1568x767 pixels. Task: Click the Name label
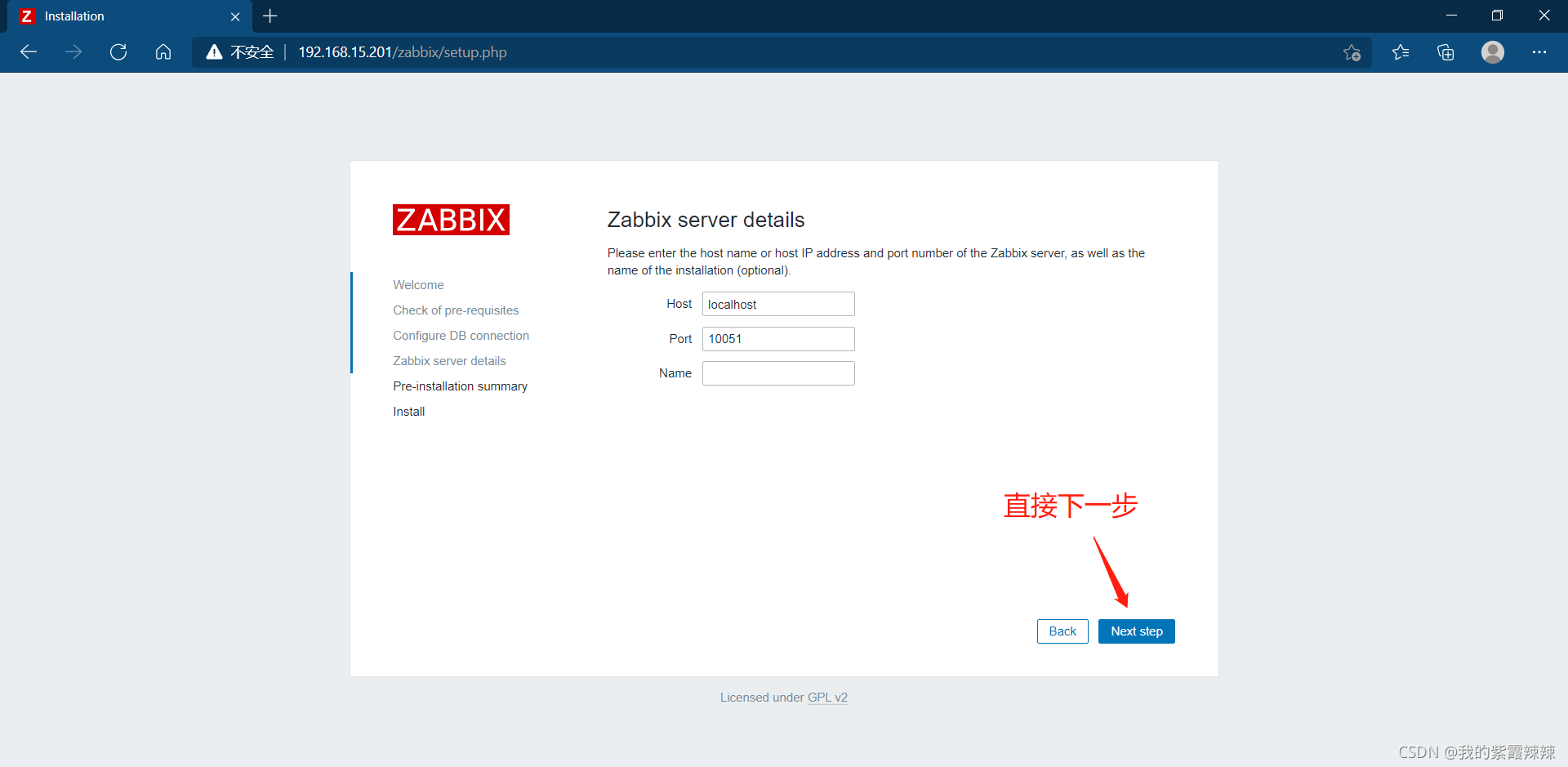tap(675, 373)
